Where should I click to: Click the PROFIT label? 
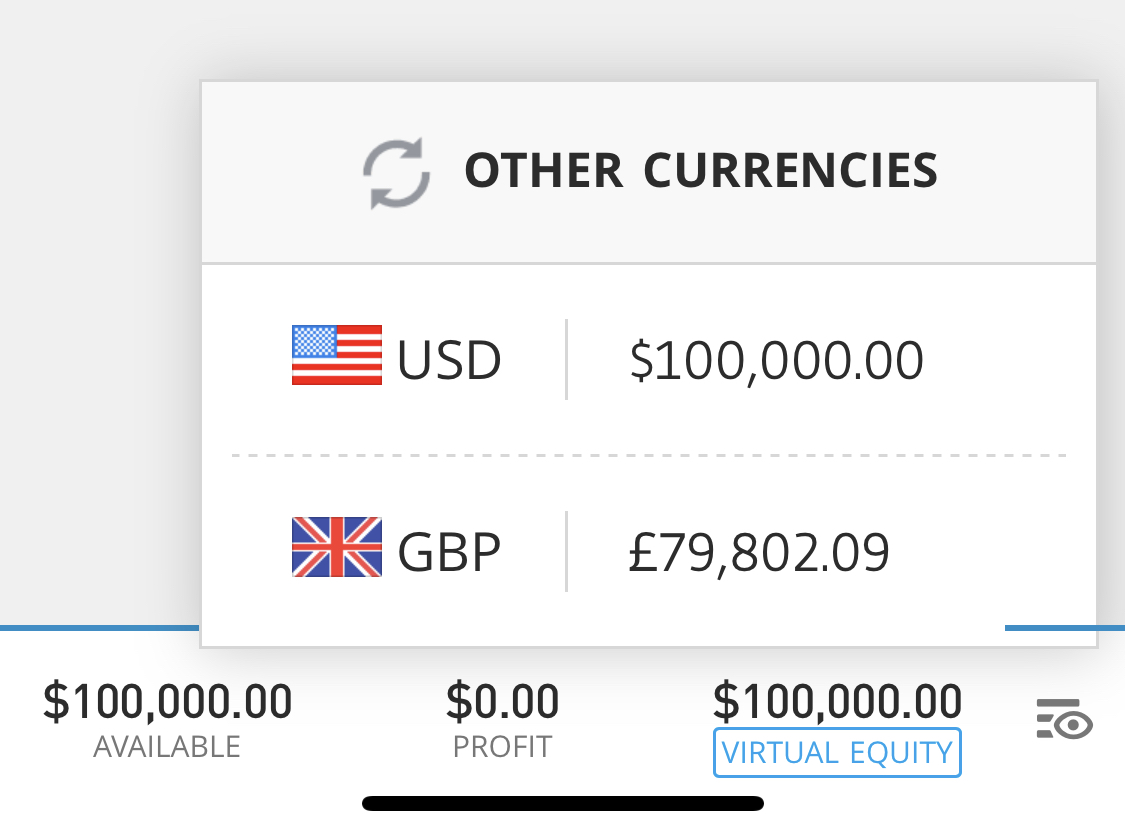click(502, 747)
